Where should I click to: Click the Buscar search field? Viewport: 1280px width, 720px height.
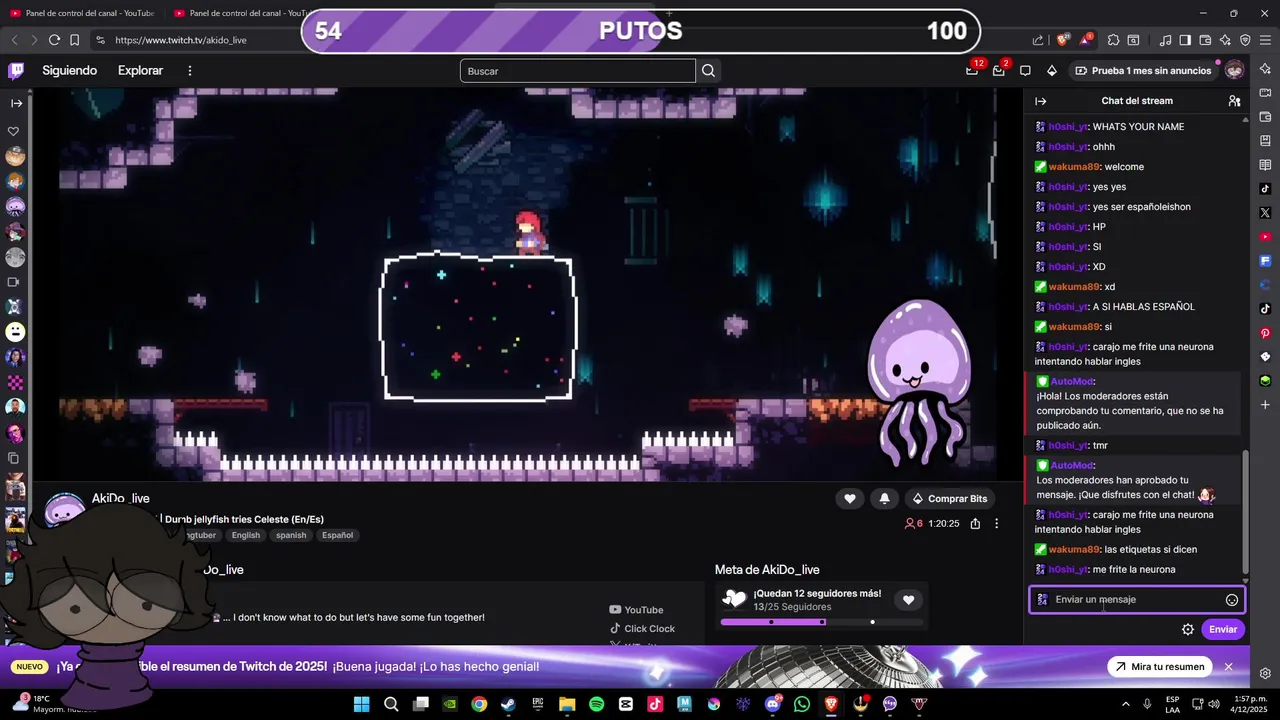(577, 71)
